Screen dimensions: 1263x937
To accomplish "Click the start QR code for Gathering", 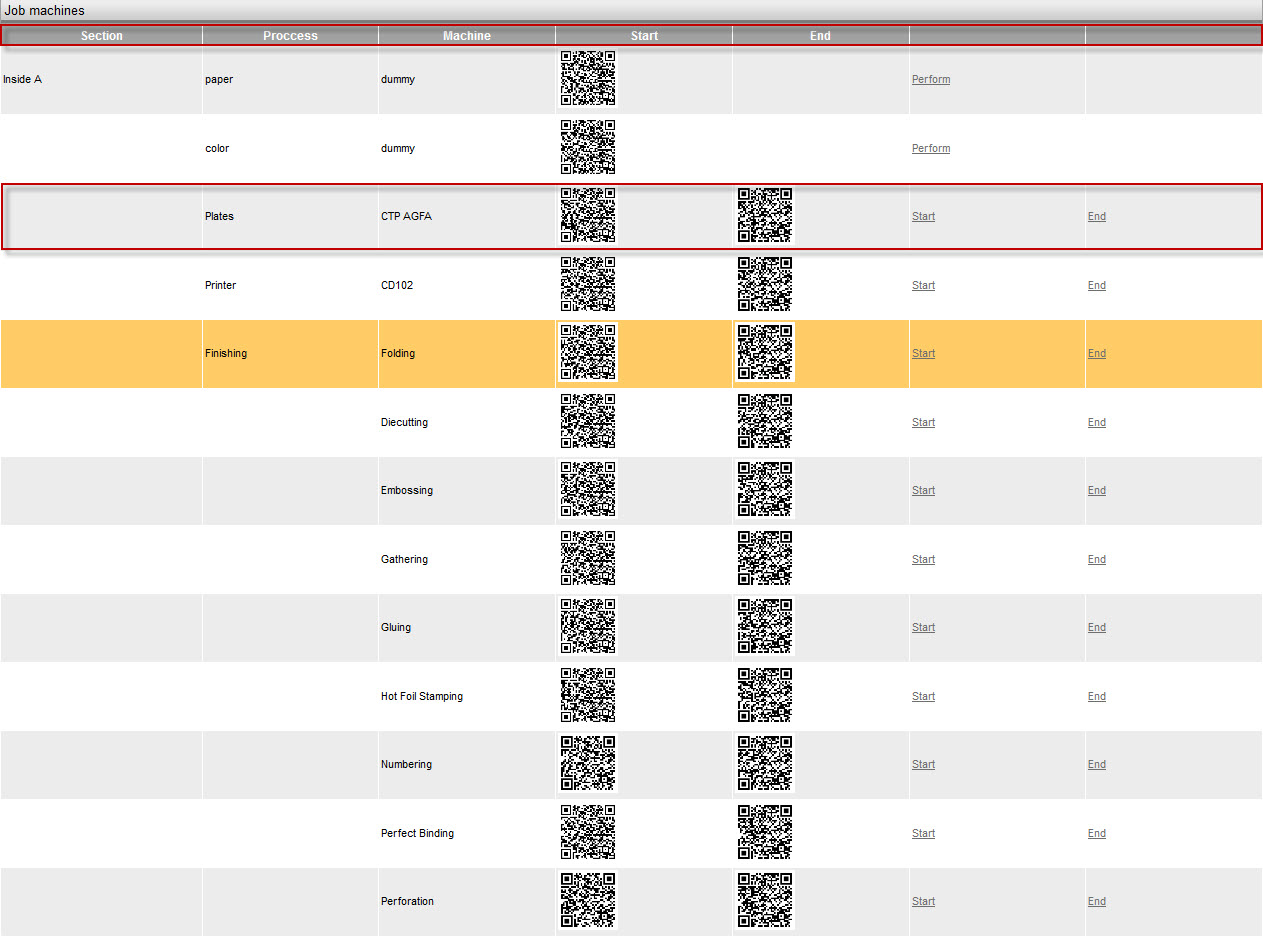I will 588,558.
